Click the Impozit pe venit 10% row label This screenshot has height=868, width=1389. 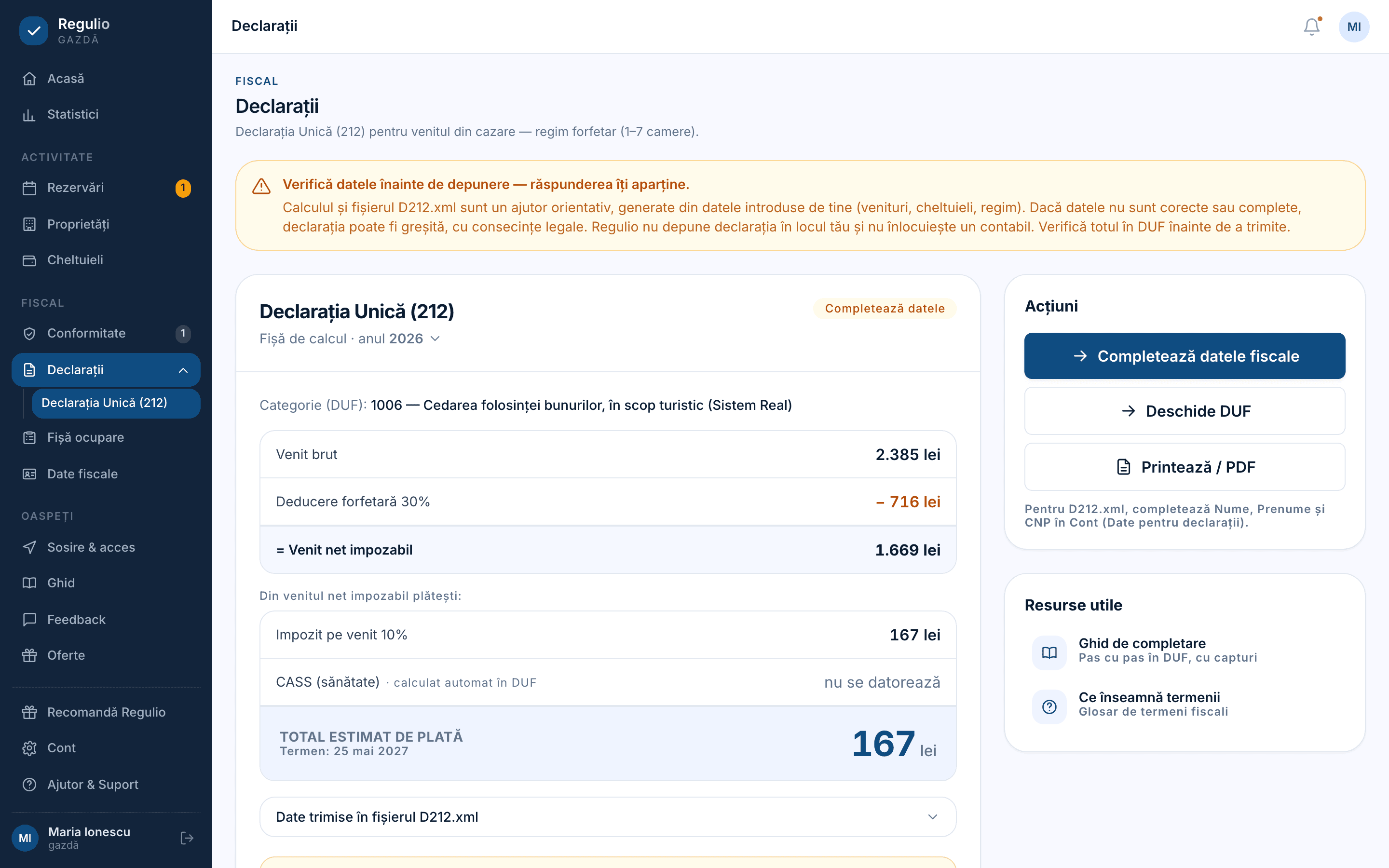click(x=341, y=635)
